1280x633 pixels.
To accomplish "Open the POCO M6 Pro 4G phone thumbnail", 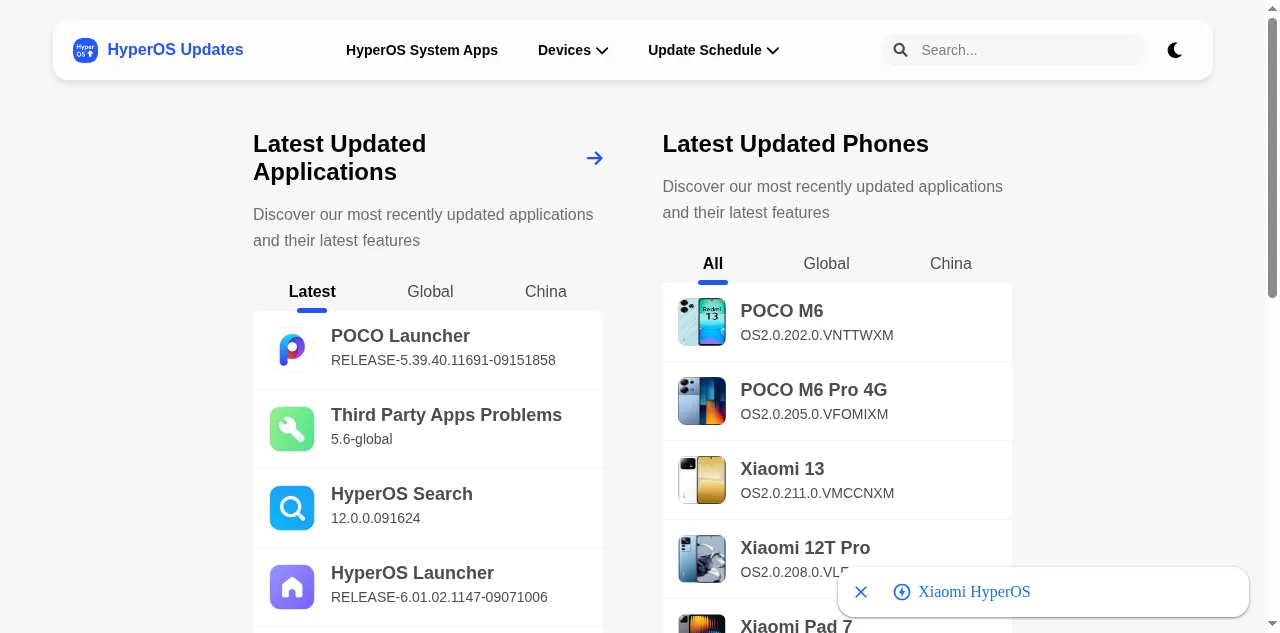I will (x=702, y=401).
